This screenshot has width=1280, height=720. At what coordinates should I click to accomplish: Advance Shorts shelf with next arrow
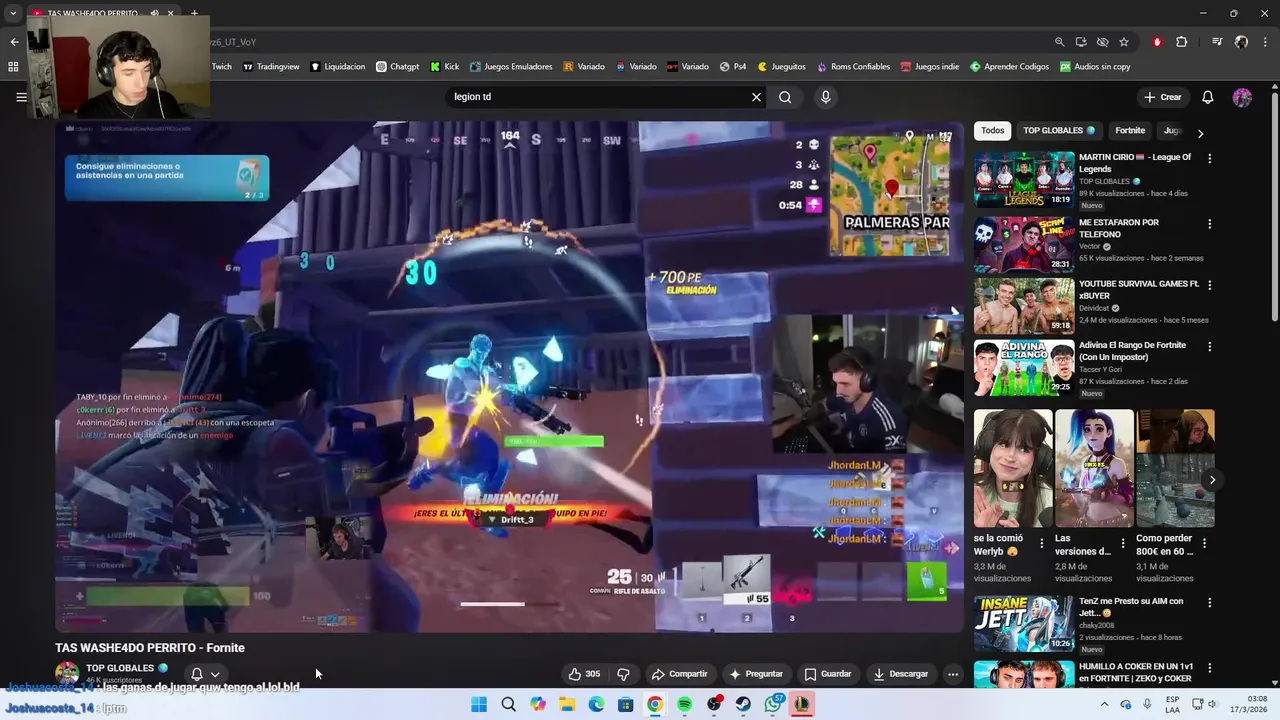pos(1212,480)
